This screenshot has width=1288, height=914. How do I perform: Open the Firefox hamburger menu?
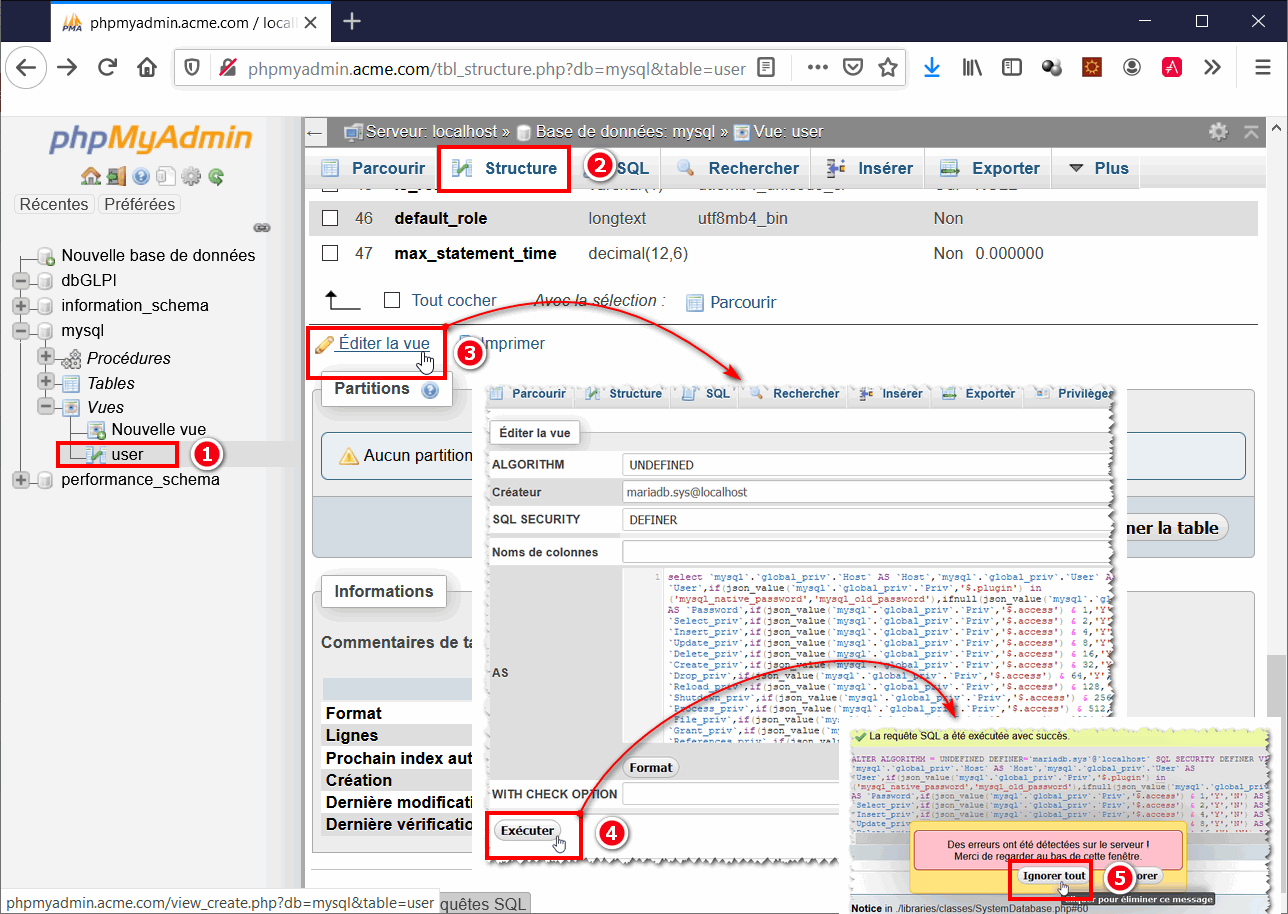pyautogui.click(x=1262, y=67)
